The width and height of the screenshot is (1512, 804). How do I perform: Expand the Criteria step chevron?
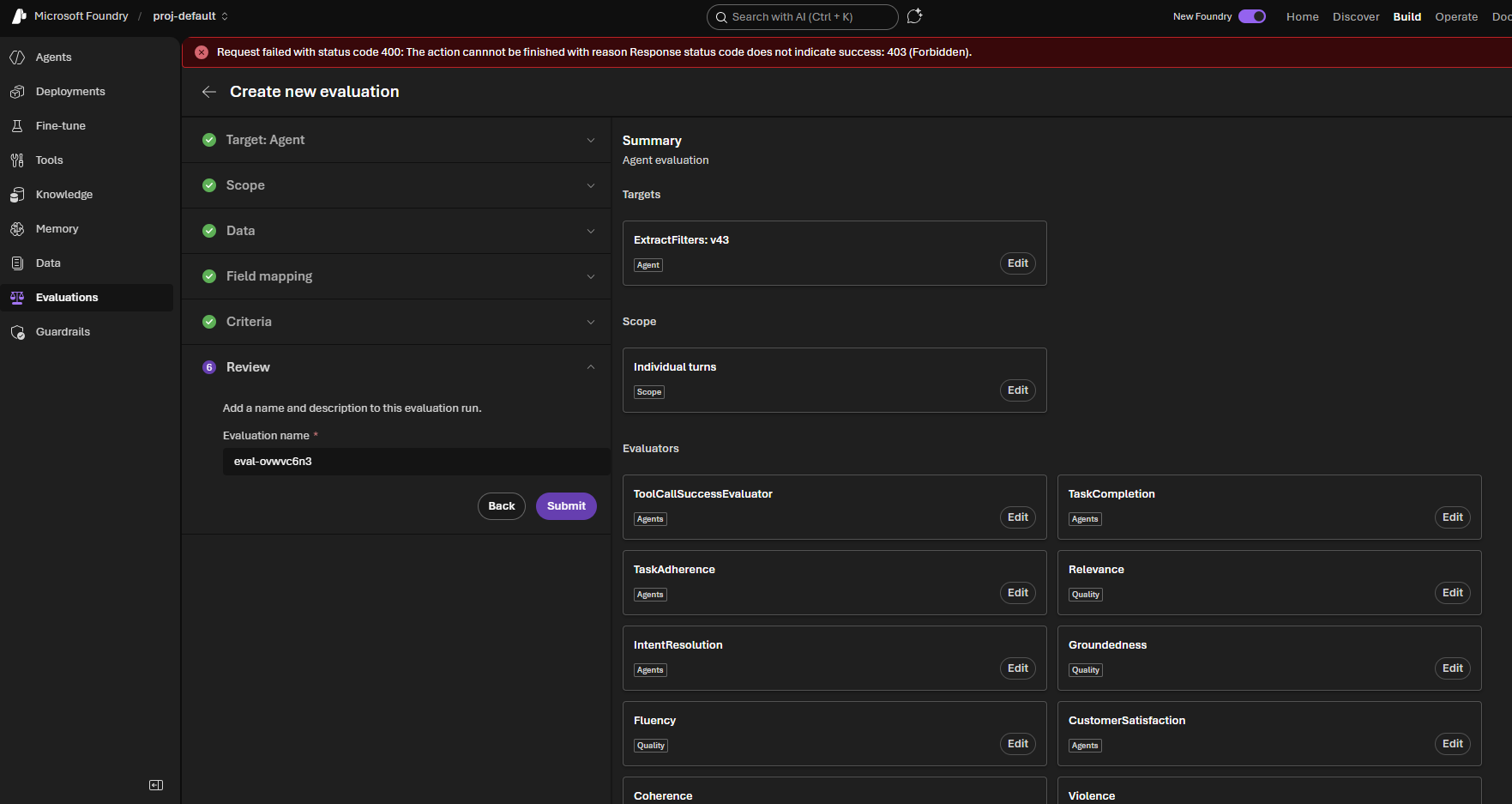591,322
